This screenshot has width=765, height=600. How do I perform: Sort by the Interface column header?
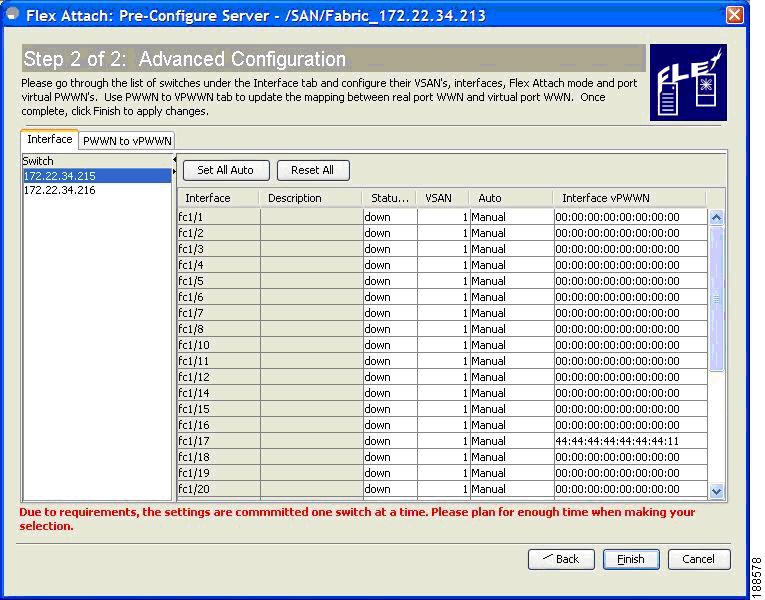(218, 198)
